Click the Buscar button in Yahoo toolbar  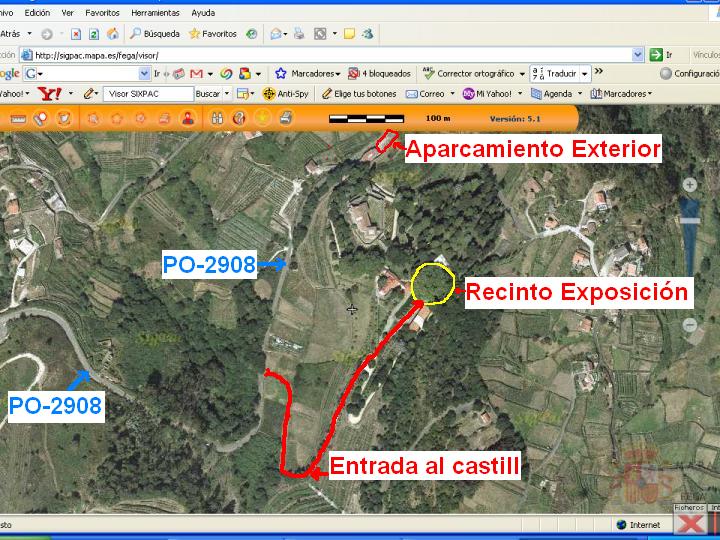(x=208, y=93)
